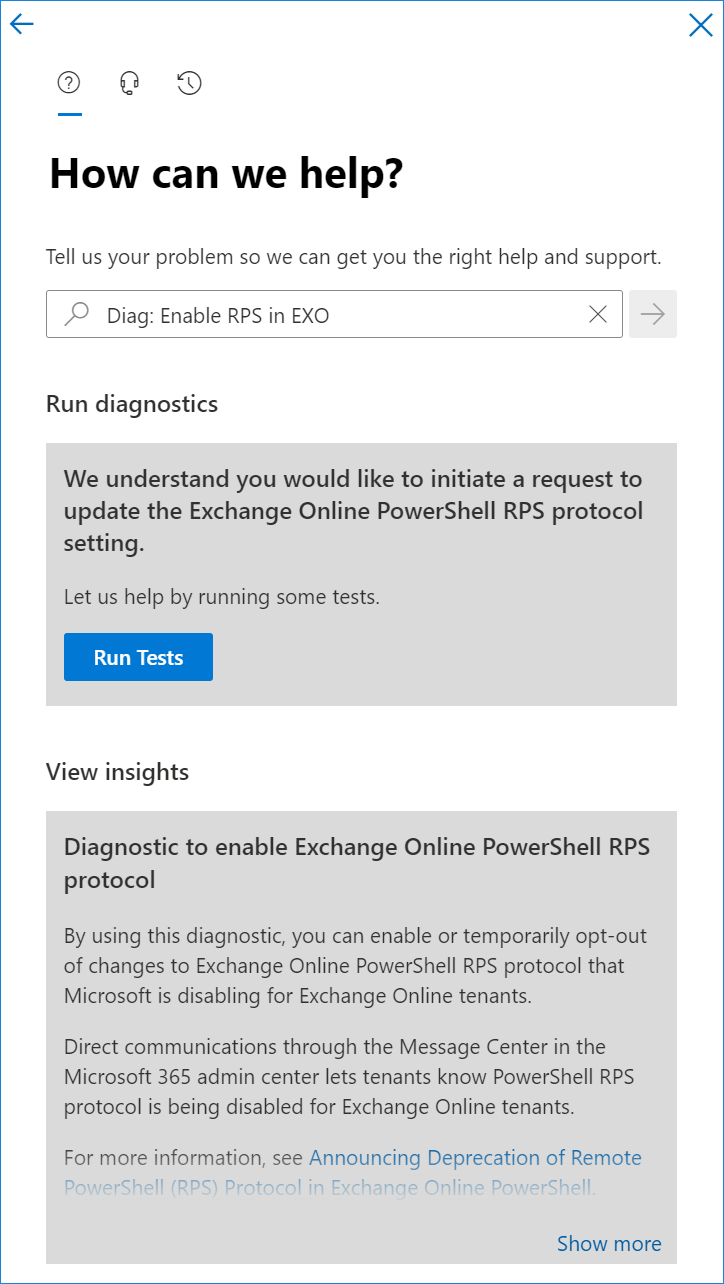Clear the search query with the X icon
724x1284 pixels.
coord(598,313)
